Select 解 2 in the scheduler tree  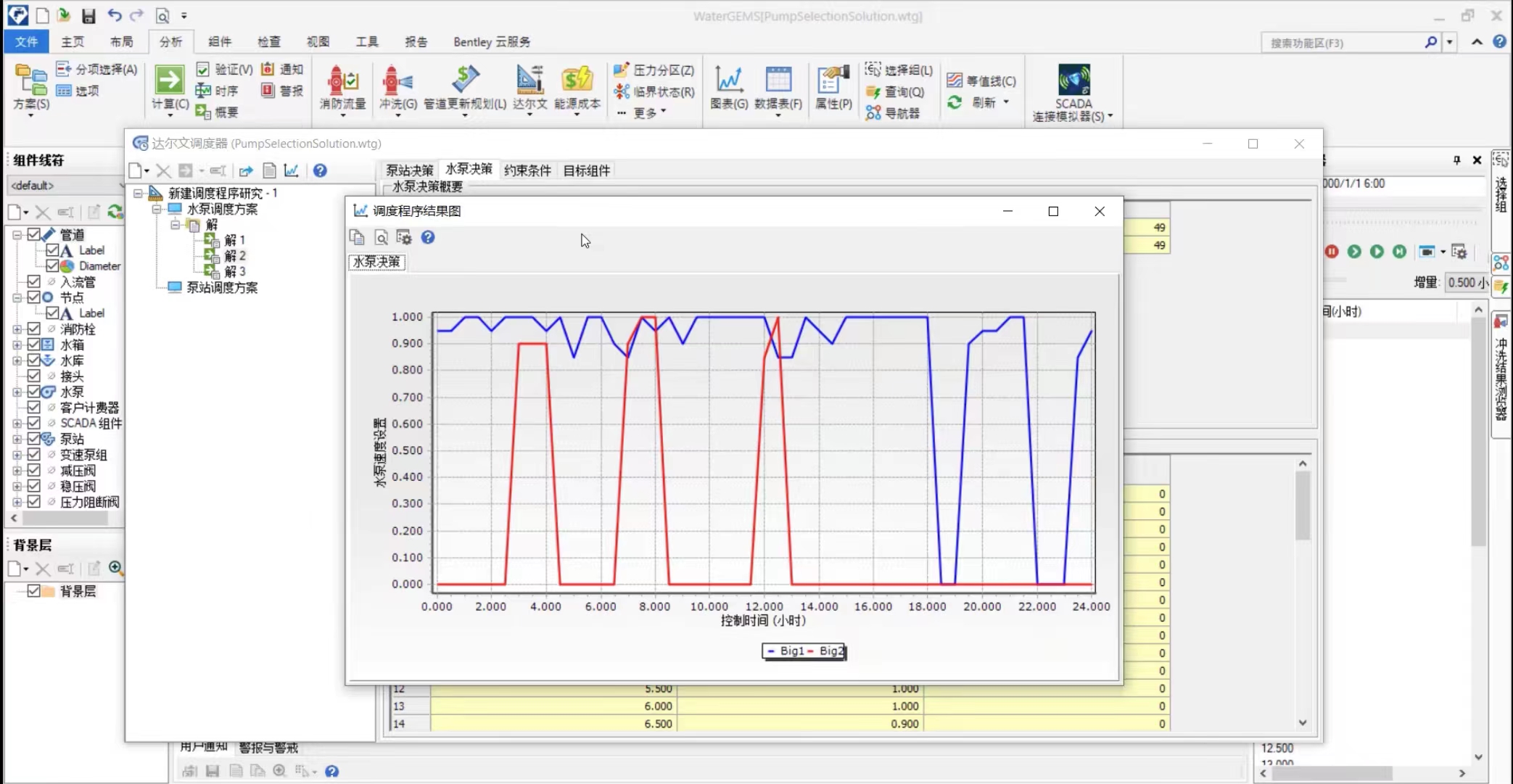click(x=235, y=255)
